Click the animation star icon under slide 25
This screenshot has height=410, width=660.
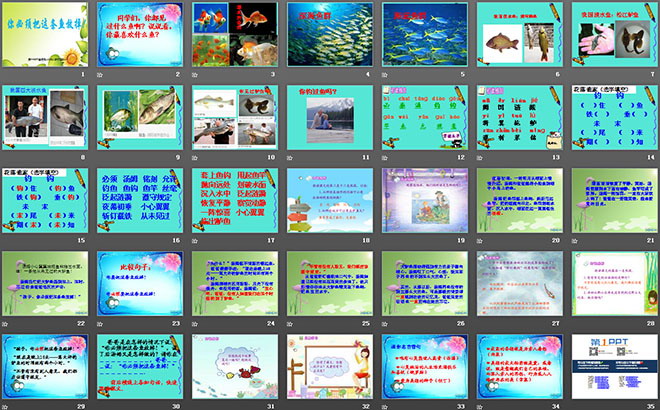(x=290, y=324)
